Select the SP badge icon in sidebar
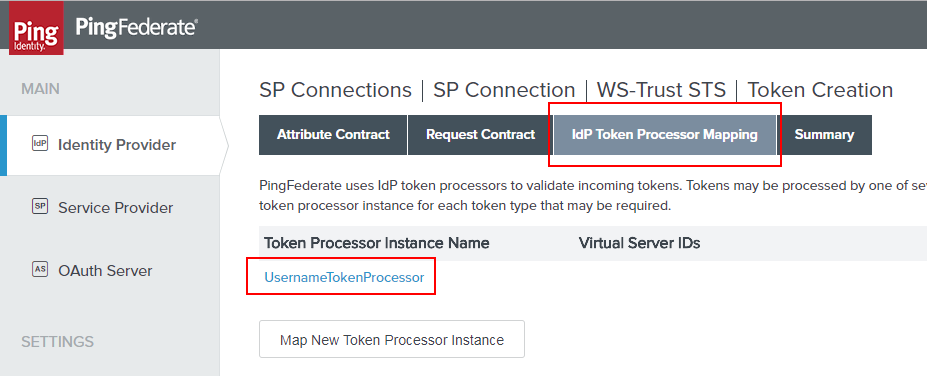 click(x=40, y=207)
